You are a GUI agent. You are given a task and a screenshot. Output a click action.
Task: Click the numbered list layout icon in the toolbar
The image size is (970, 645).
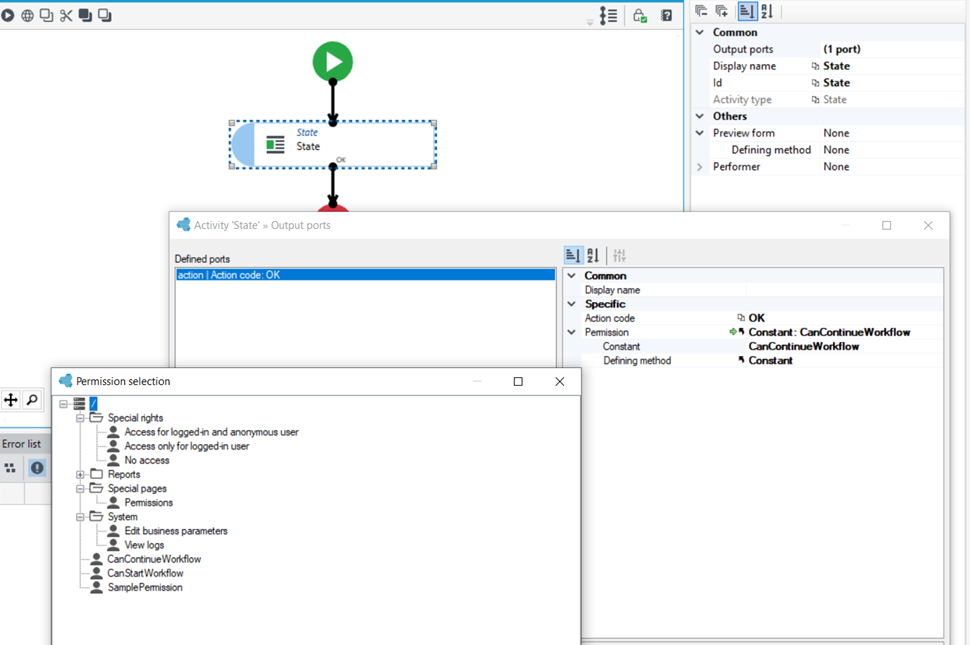(608, 15)
